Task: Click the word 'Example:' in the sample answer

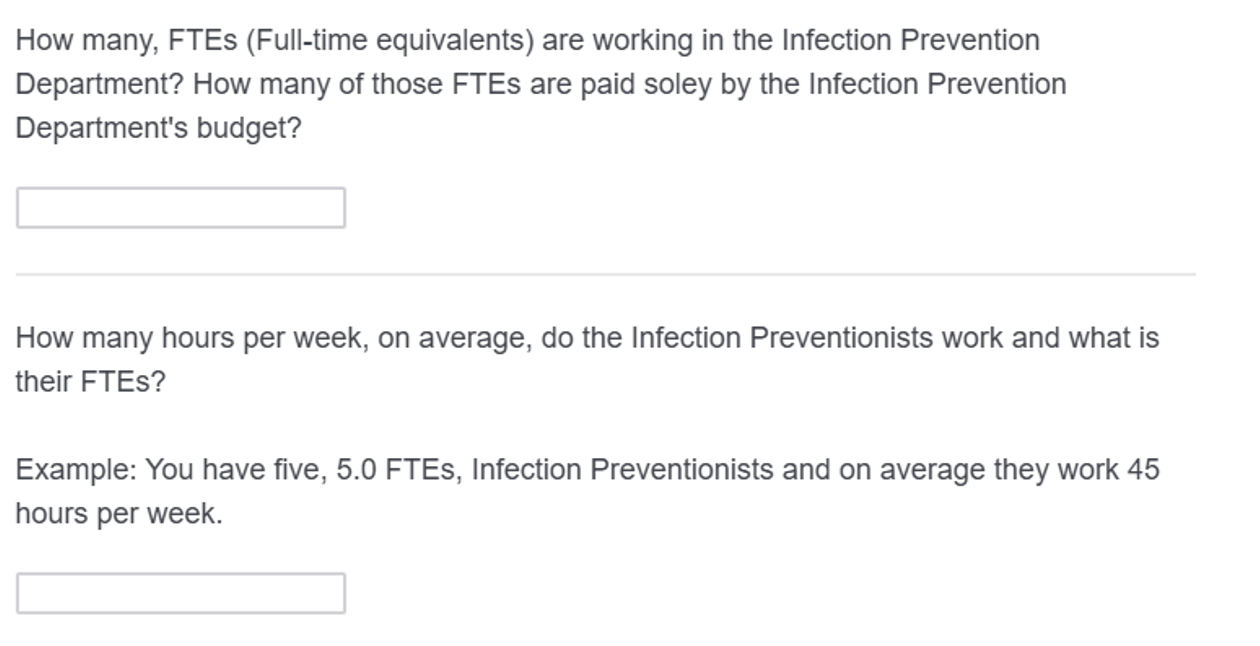Action: (76, 470)
